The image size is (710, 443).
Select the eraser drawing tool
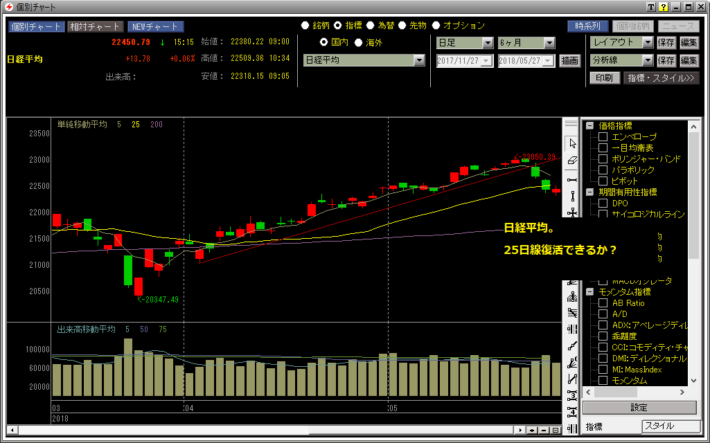click(x=572, y=160)
